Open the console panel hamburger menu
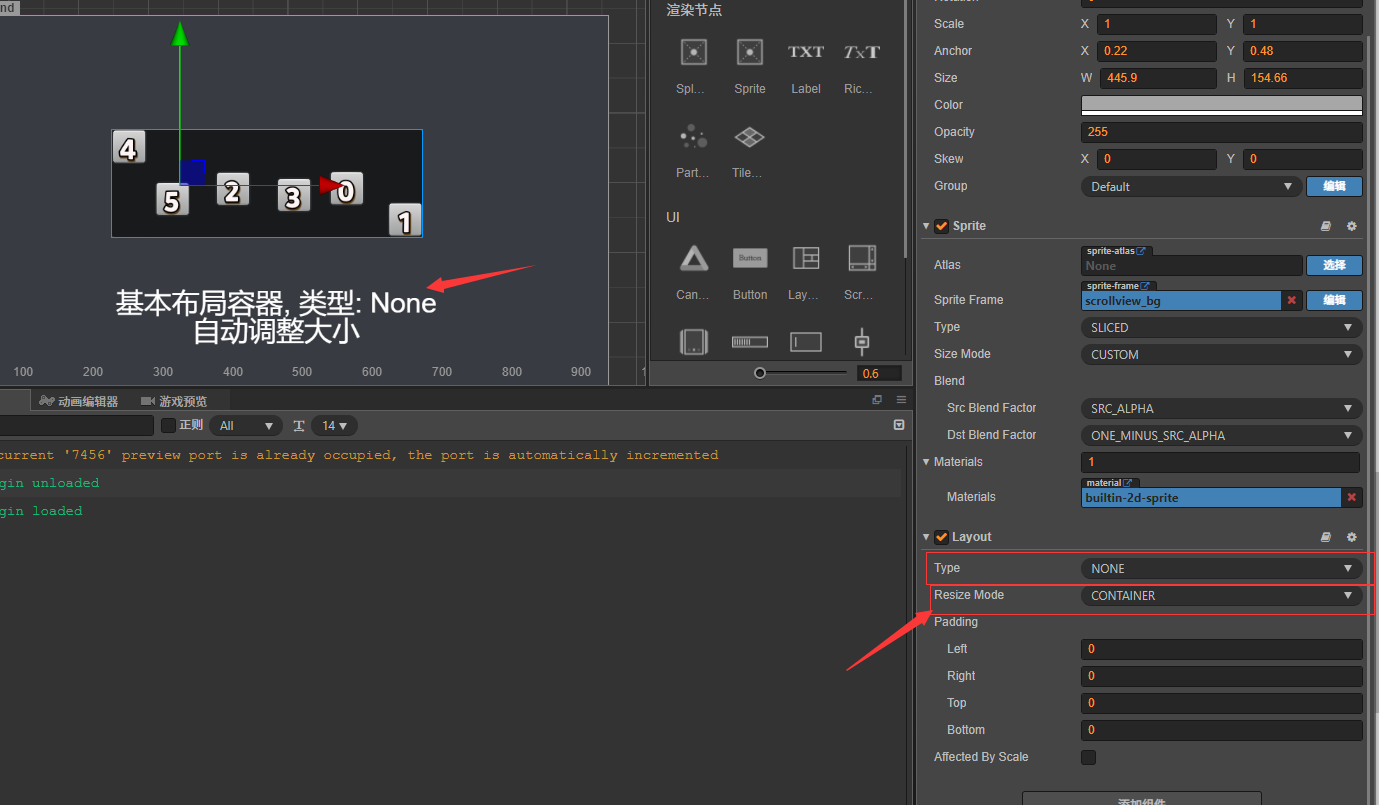This screenshot has height=805, width=1379. tap(901, 400)
